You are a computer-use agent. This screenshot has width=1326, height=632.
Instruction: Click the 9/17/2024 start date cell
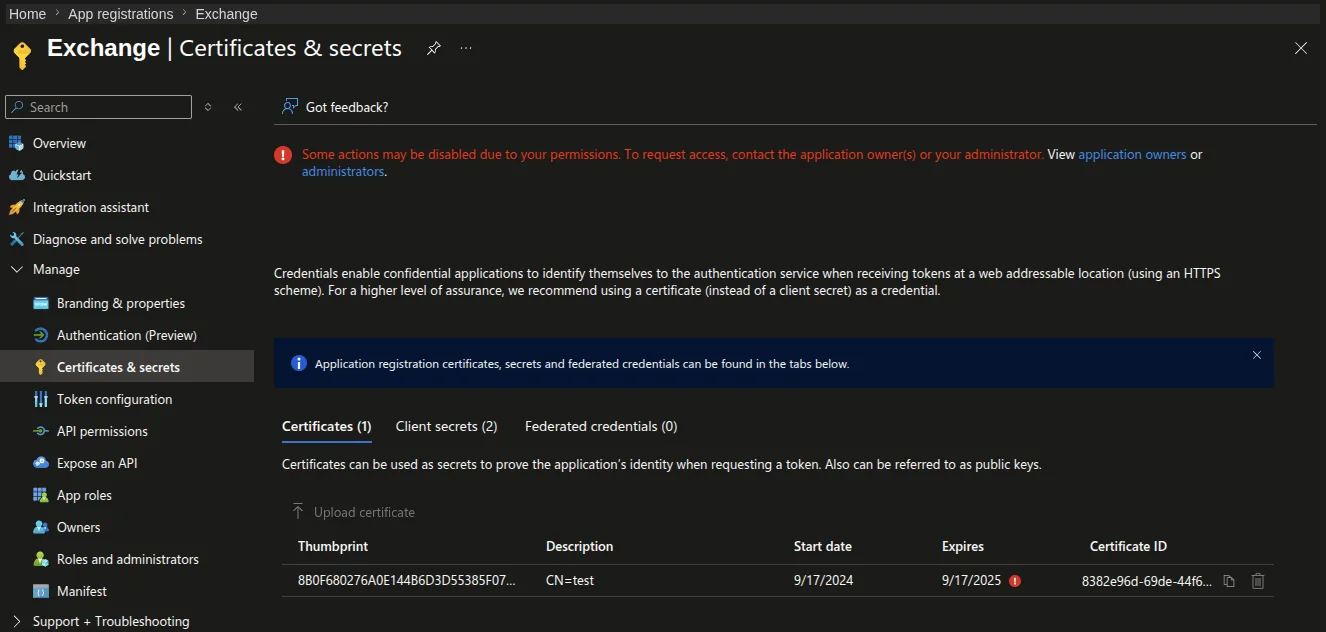pos(824,581)
